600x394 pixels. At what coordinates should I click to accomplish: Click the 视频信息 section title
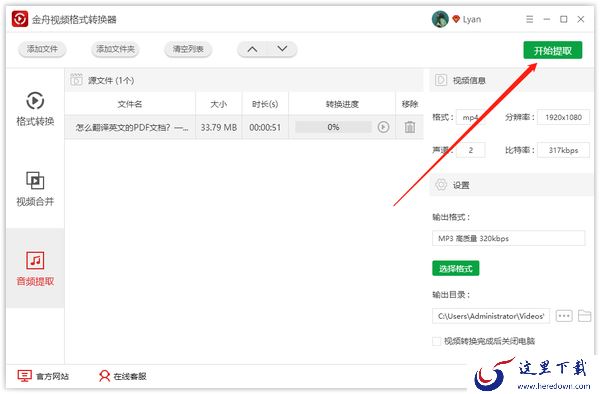[469, 80]
